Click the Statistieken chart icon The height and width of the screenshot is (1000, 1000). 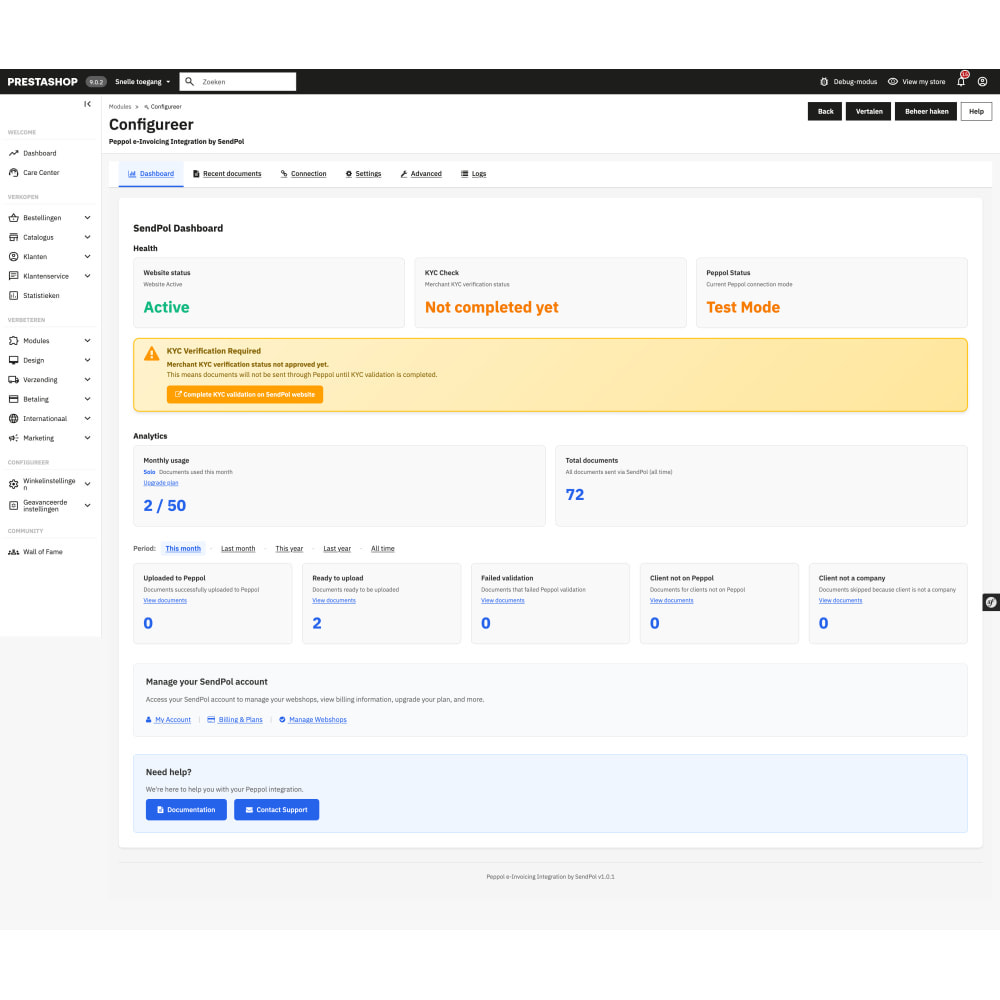tap(13, 295)
